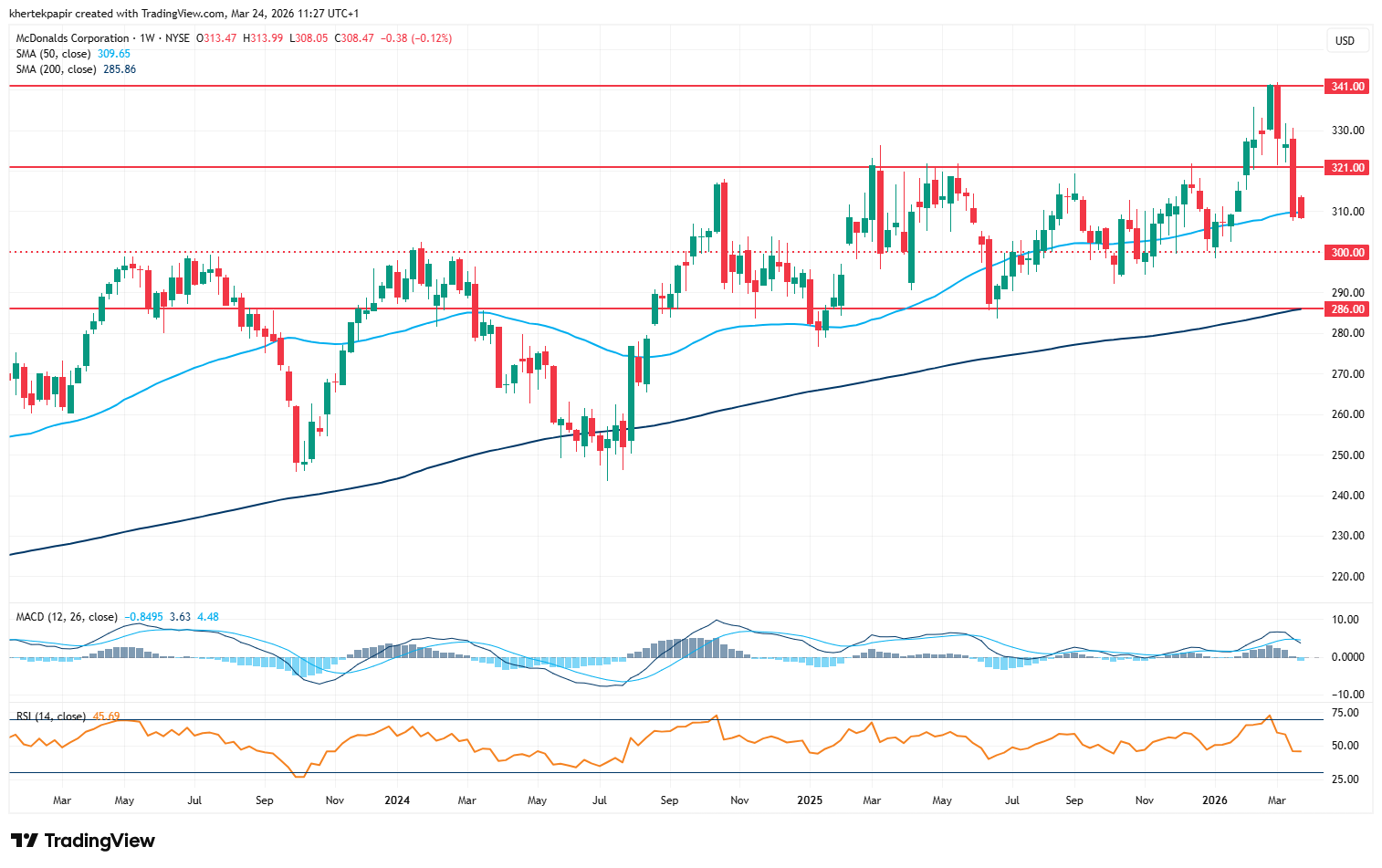Click the 2026 label on time axis
The height and width of the screenshot is (868, 1382).
pos(1214,800)
